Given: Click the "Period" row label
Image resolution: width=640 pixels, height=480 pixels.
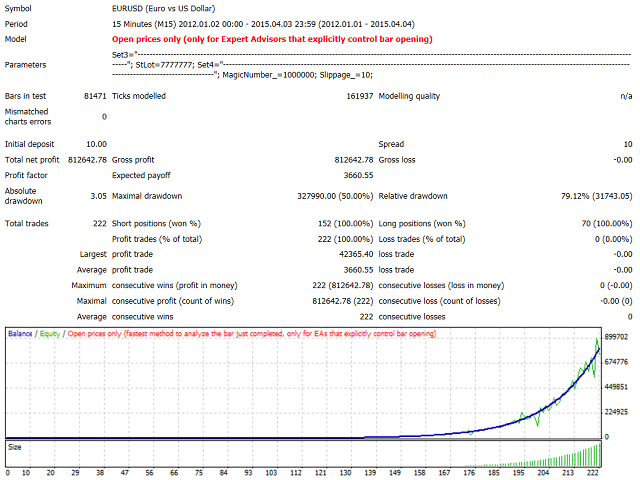Looking at the screenshot, I should pos(16,24).
